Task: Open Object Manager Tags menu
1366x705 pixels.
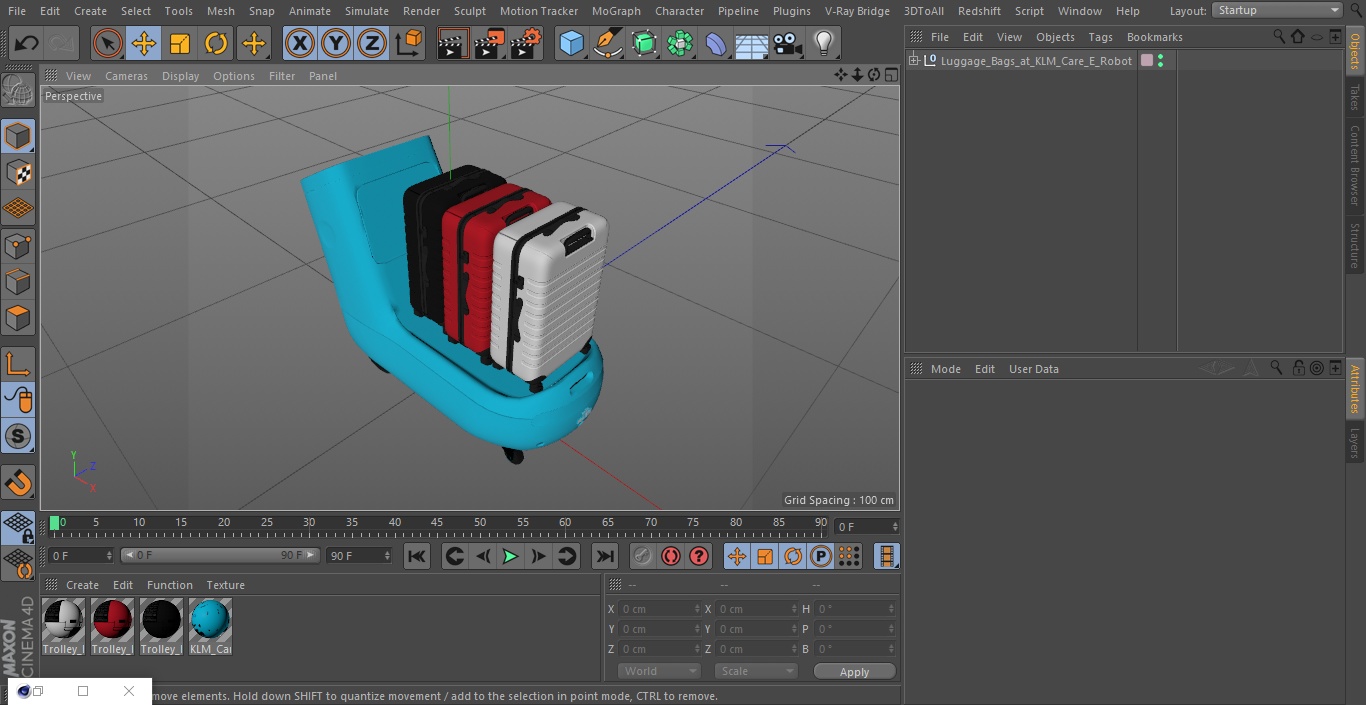Action: pos(1100,37)
